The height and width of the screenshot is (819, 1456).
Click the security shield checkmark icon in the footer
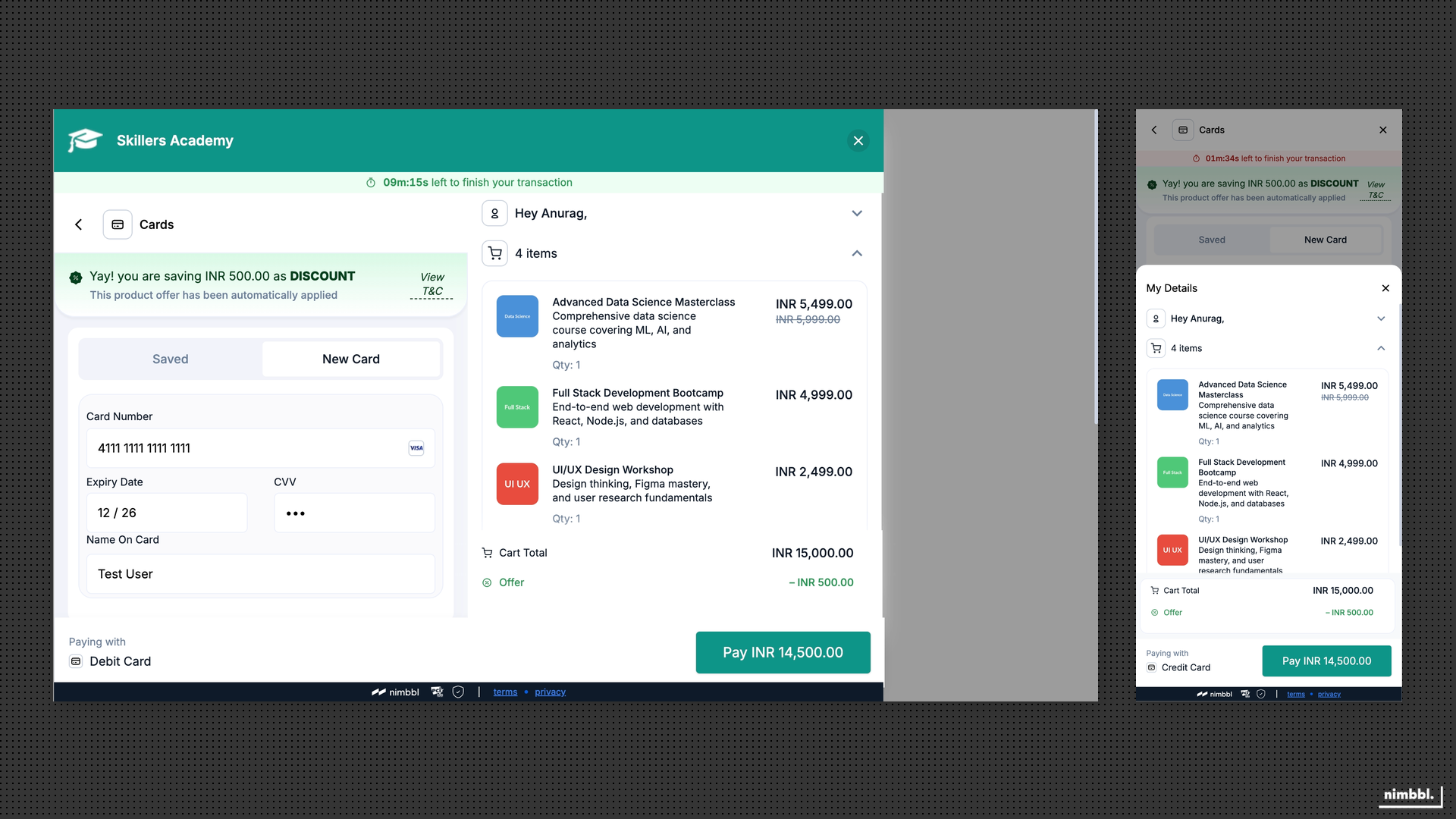pos(458,692)
